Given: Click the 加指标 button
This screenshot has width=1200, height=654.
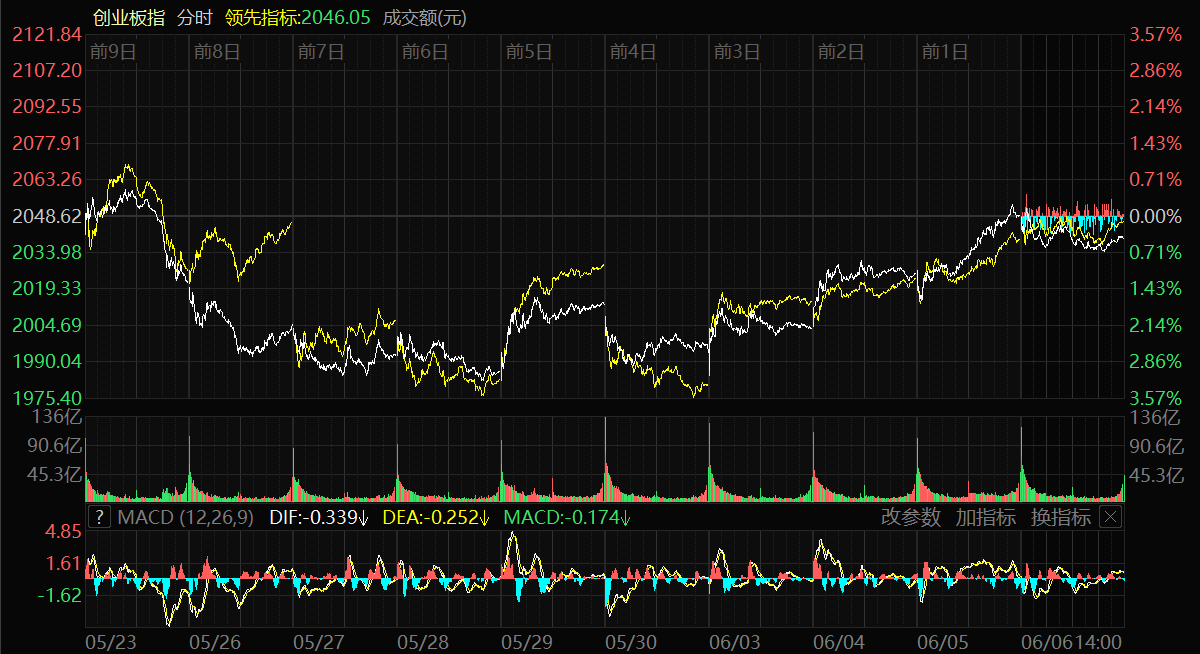Looking at the screenshot, I should tap(986, 517).
